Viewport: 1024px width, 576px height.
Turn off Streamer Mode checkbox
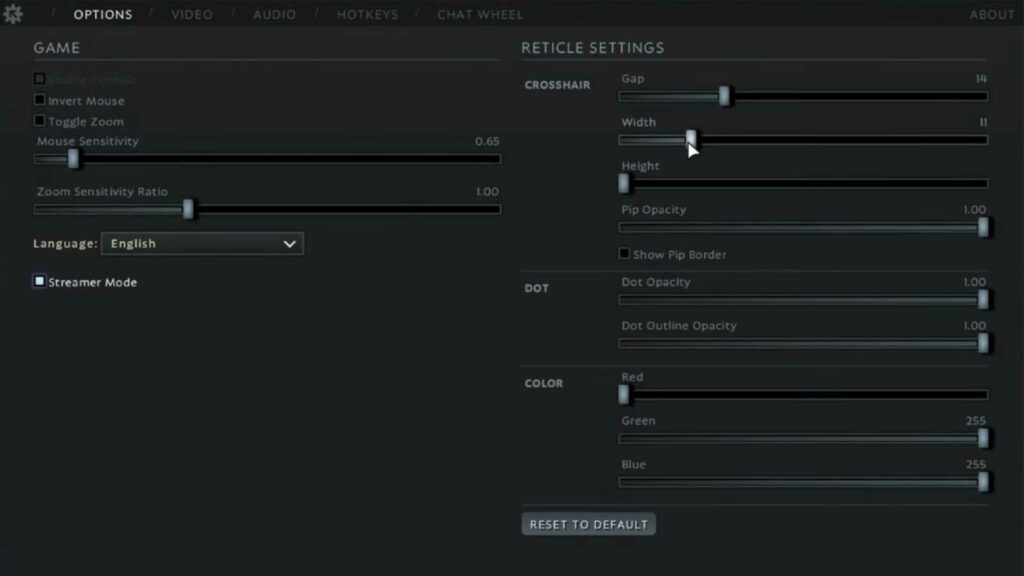tap(40, 282)
